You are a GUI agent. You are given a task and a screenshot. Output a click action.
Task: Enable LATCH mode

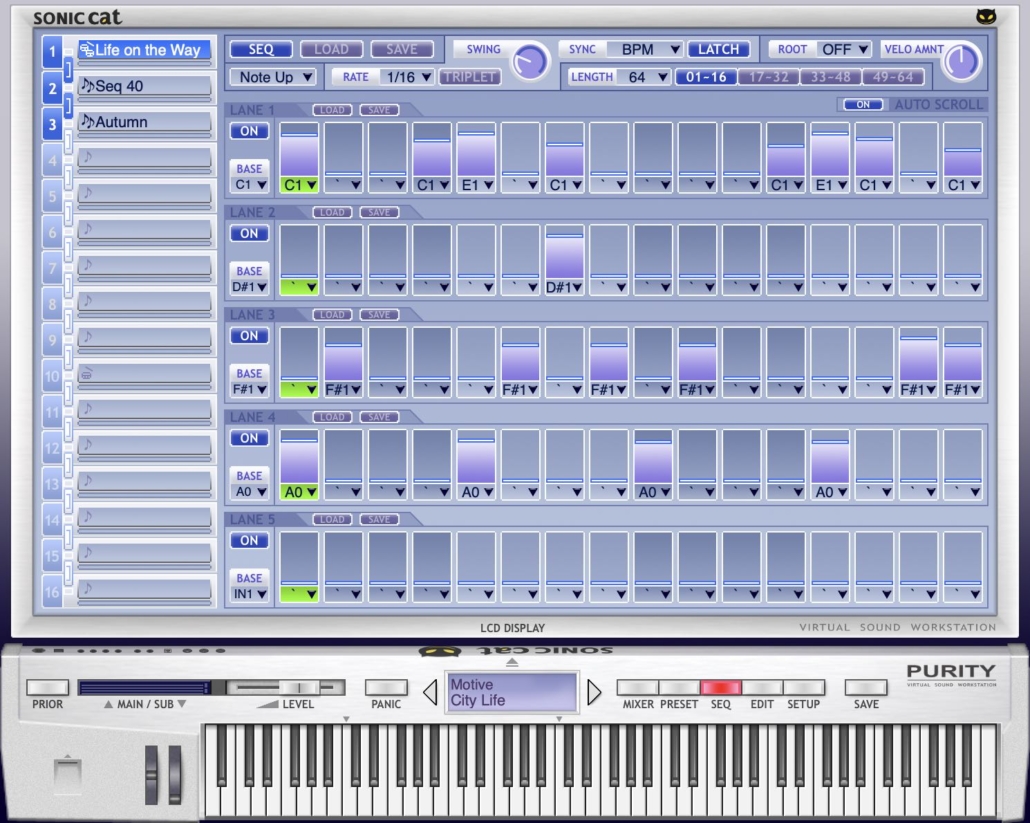718,48
